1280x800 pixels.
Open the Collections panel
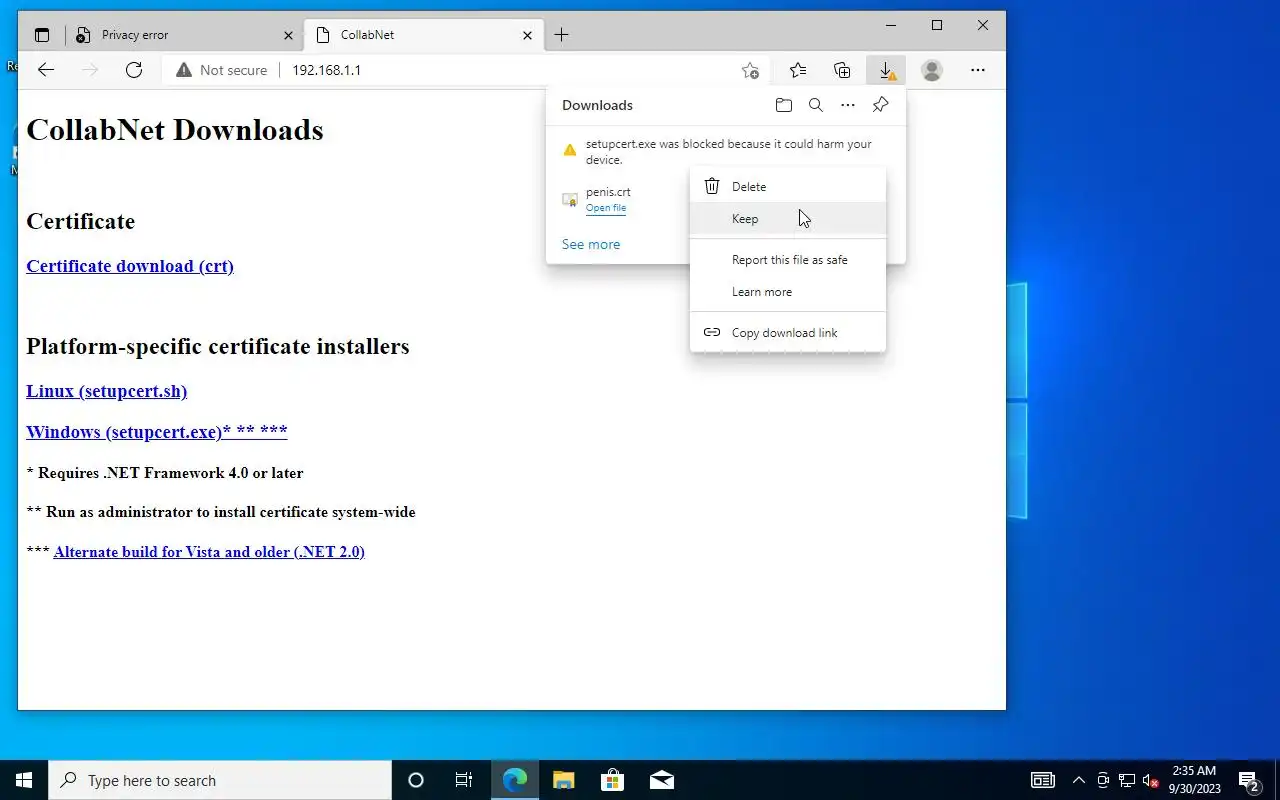click(x=842, y=70)
